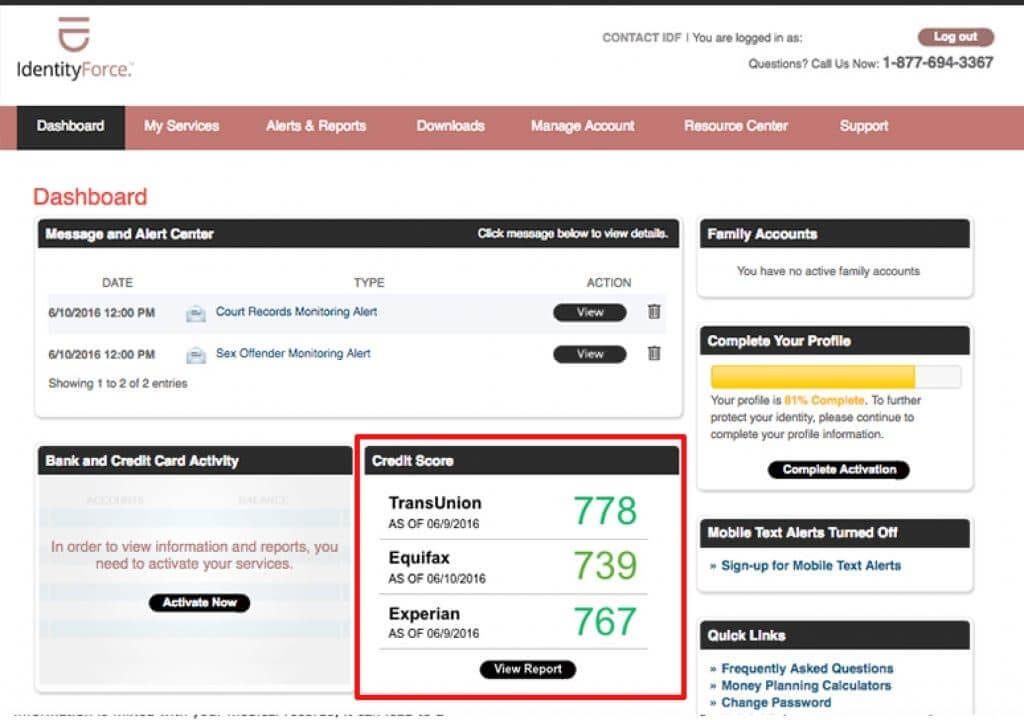1024x720 pixels.
Task: Click the Dashboard page heading
Action: 90,197
